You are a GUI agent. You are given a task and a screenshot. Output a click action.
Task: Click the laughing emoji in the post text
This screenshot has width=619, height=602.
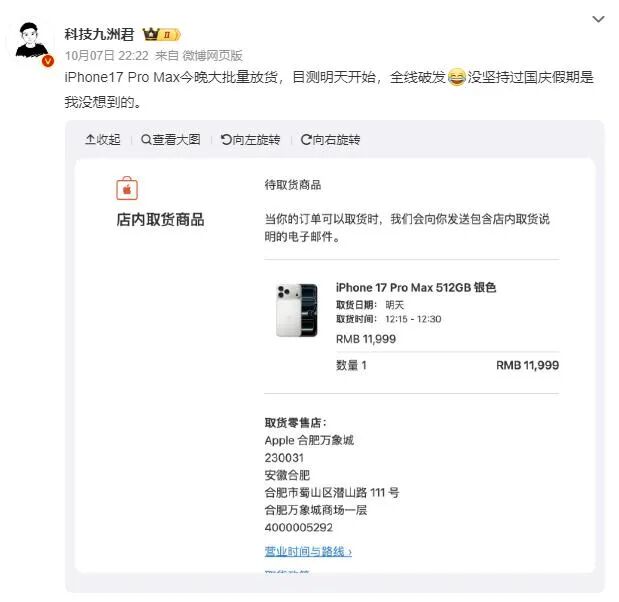tap(457, 77)
